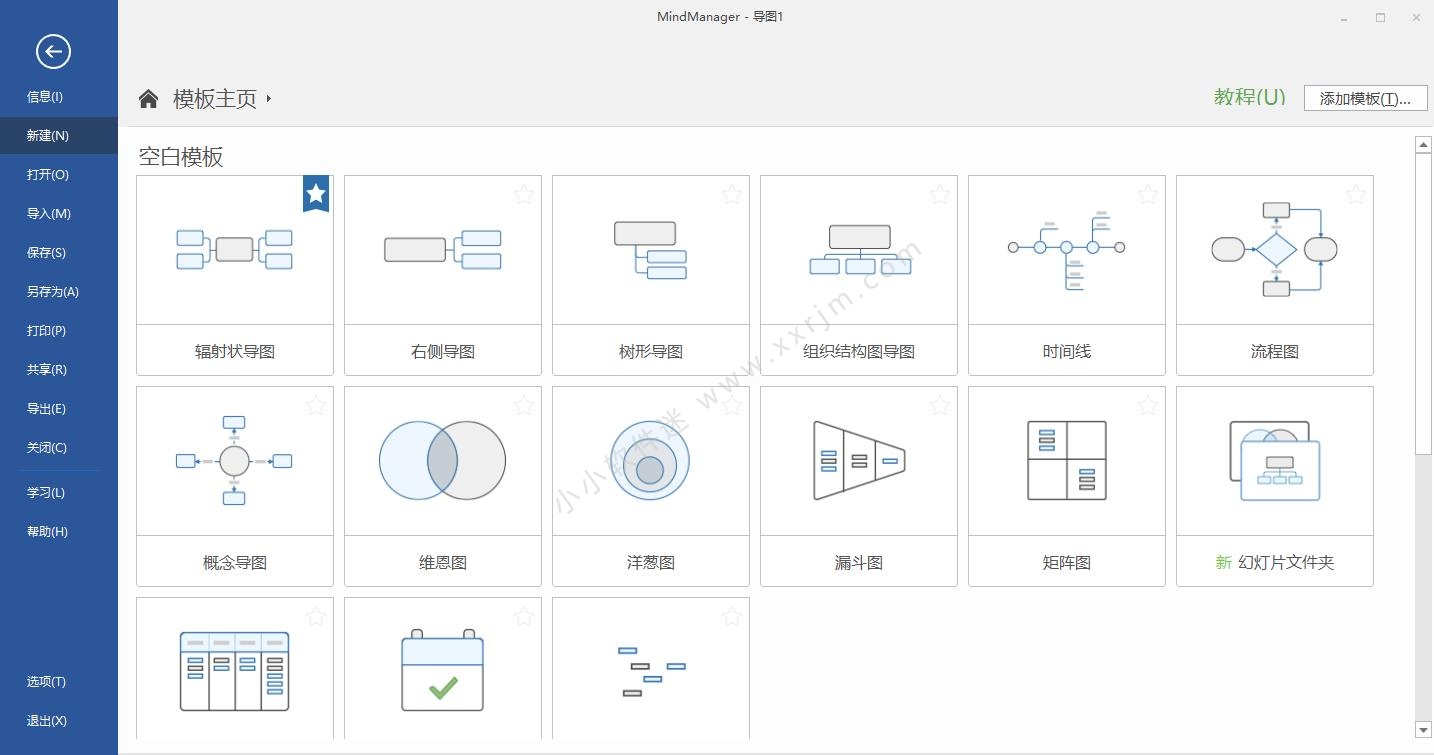1434x755 pixels.
Task: Select 另存为(A) in the sidebar
Action: pos(52,291)
